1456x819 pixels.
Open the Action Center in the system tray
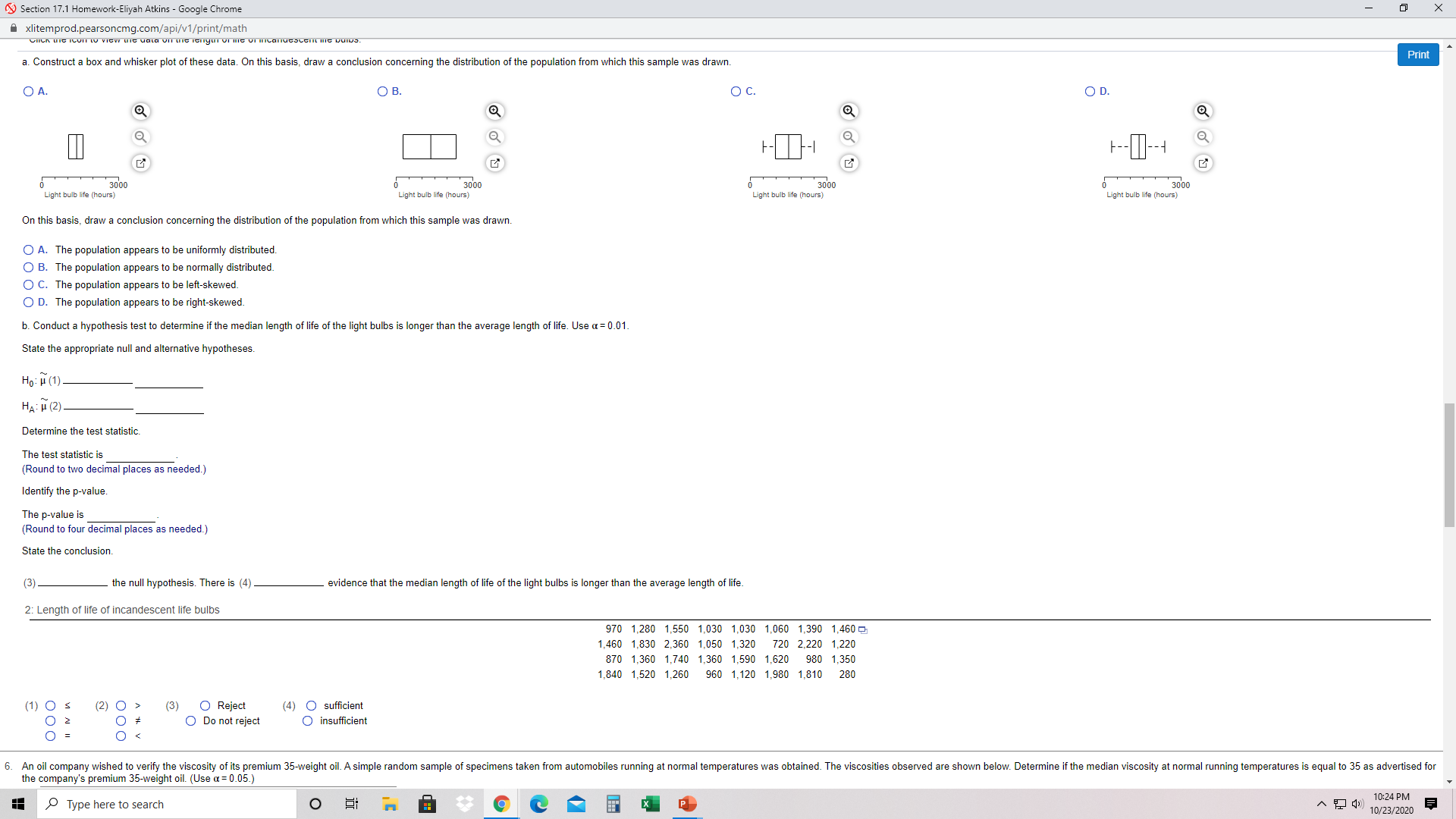[x=1431, y=804]
